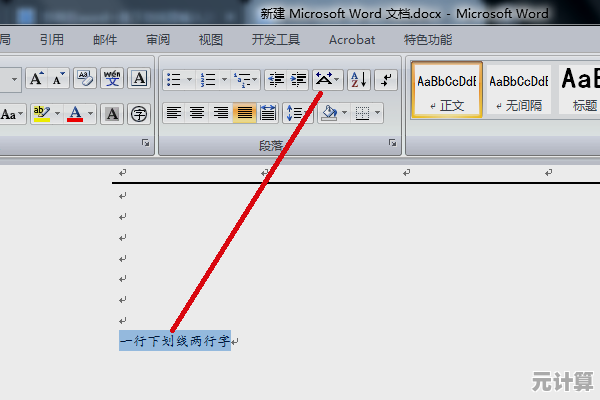
Task: Open the Paragraph dialog launcher
Action: click(x=392, y=143)
